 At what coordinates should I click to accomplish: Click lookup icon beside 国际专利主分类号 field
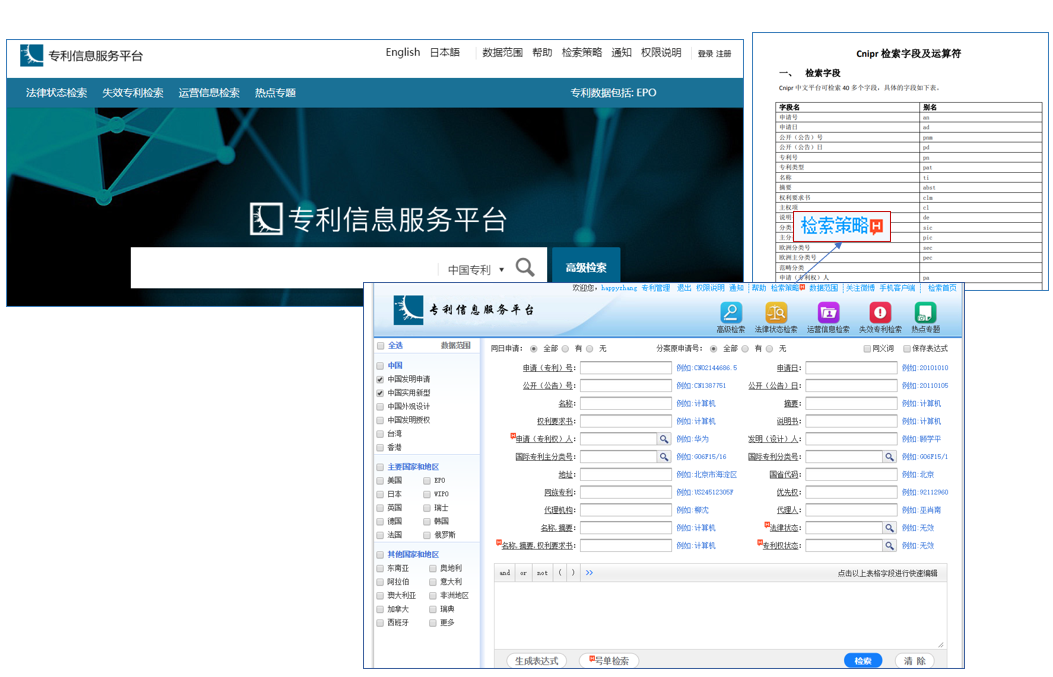663,457
